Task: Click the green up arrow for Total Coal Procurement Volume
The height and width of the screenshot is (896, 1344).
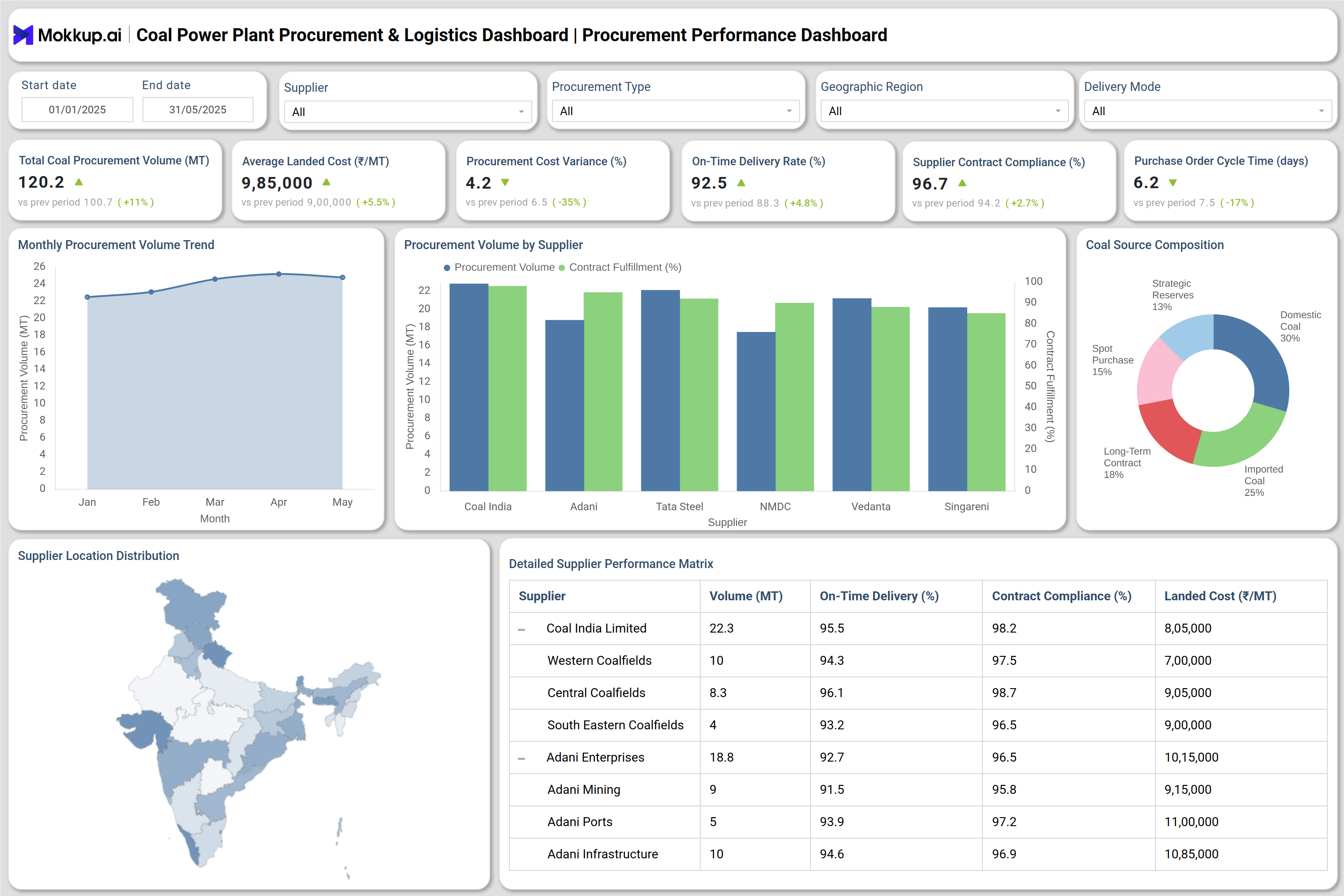Action: (79, 182)
